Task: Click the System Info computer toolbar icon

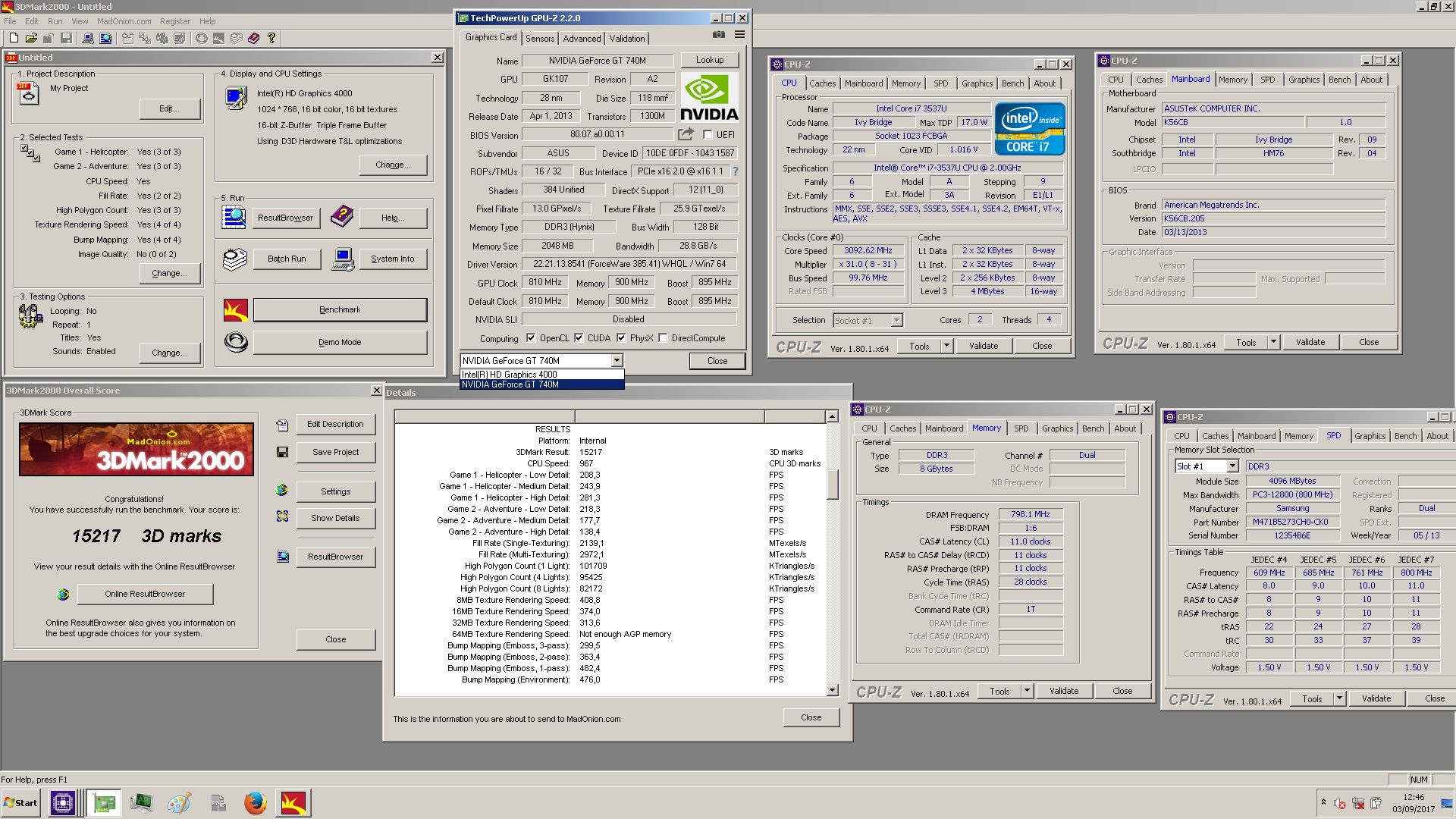Action: point(88,38)
